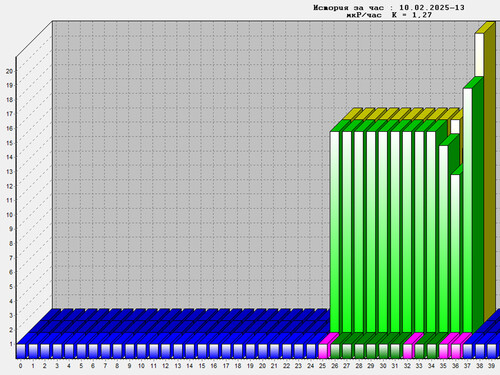Click the blue block at minute 5
The height and width of the screenshot is (375, 500).
81,351
